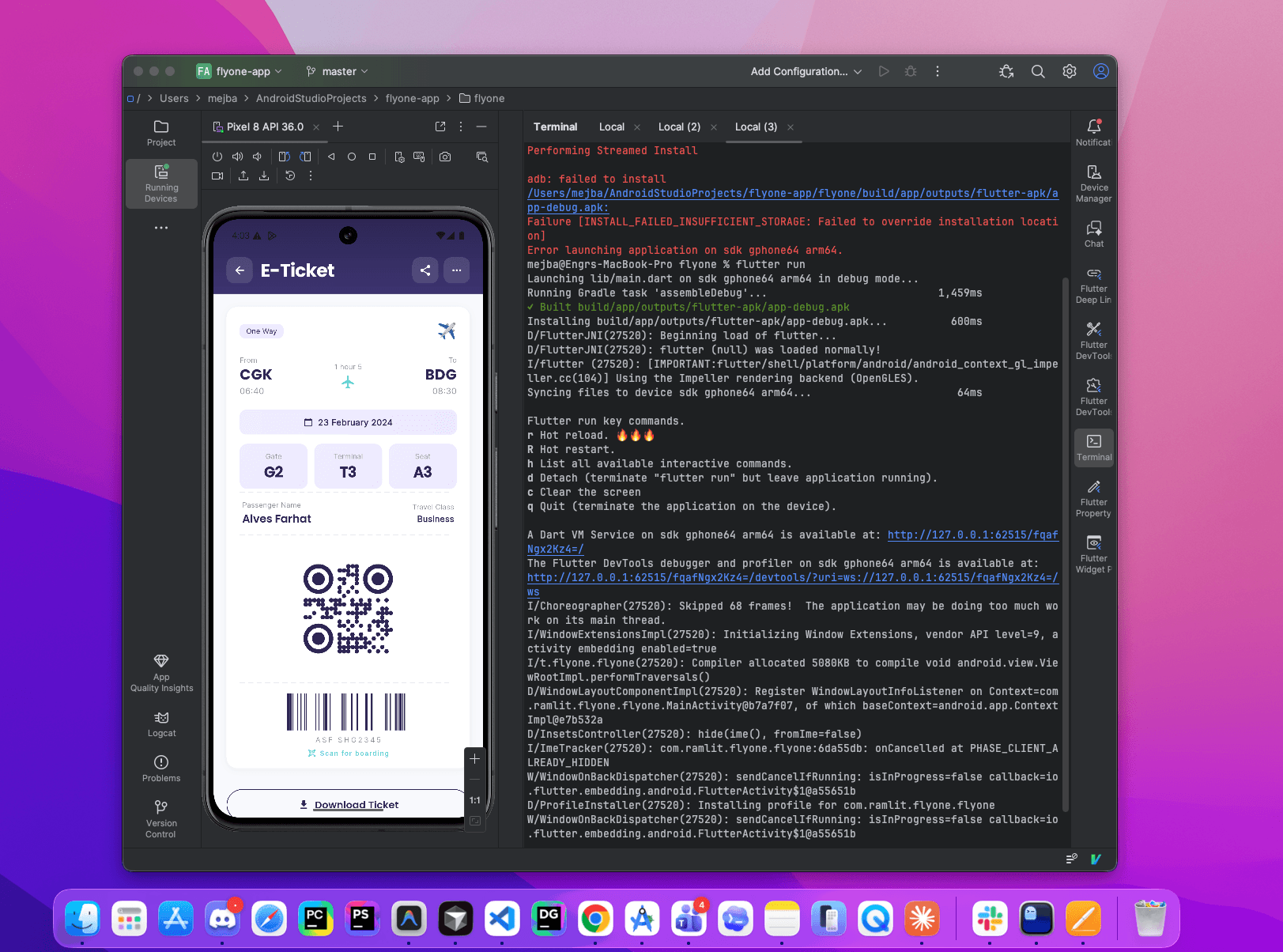Viewport: 1283px width, 952px height.
Task: Open Running Devices in separate window
Action: click(x=440, y=127)
